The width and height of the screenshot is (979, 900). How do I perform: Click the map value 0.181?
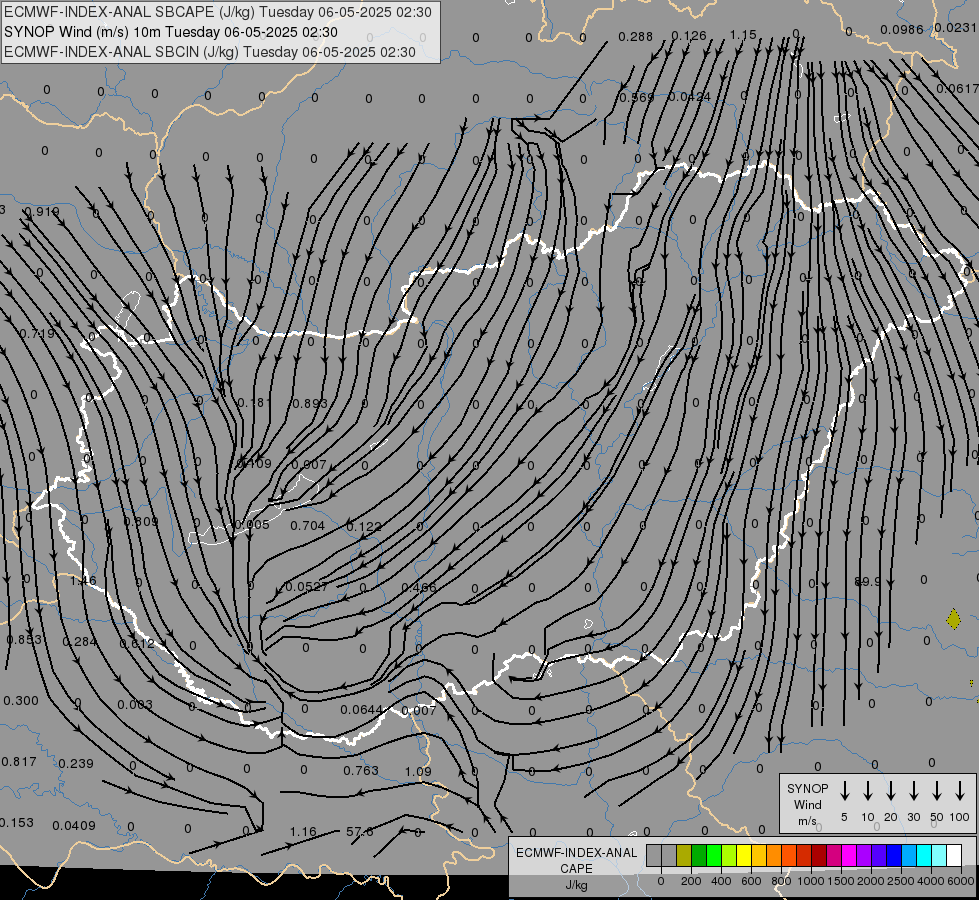tap(254, 403)
